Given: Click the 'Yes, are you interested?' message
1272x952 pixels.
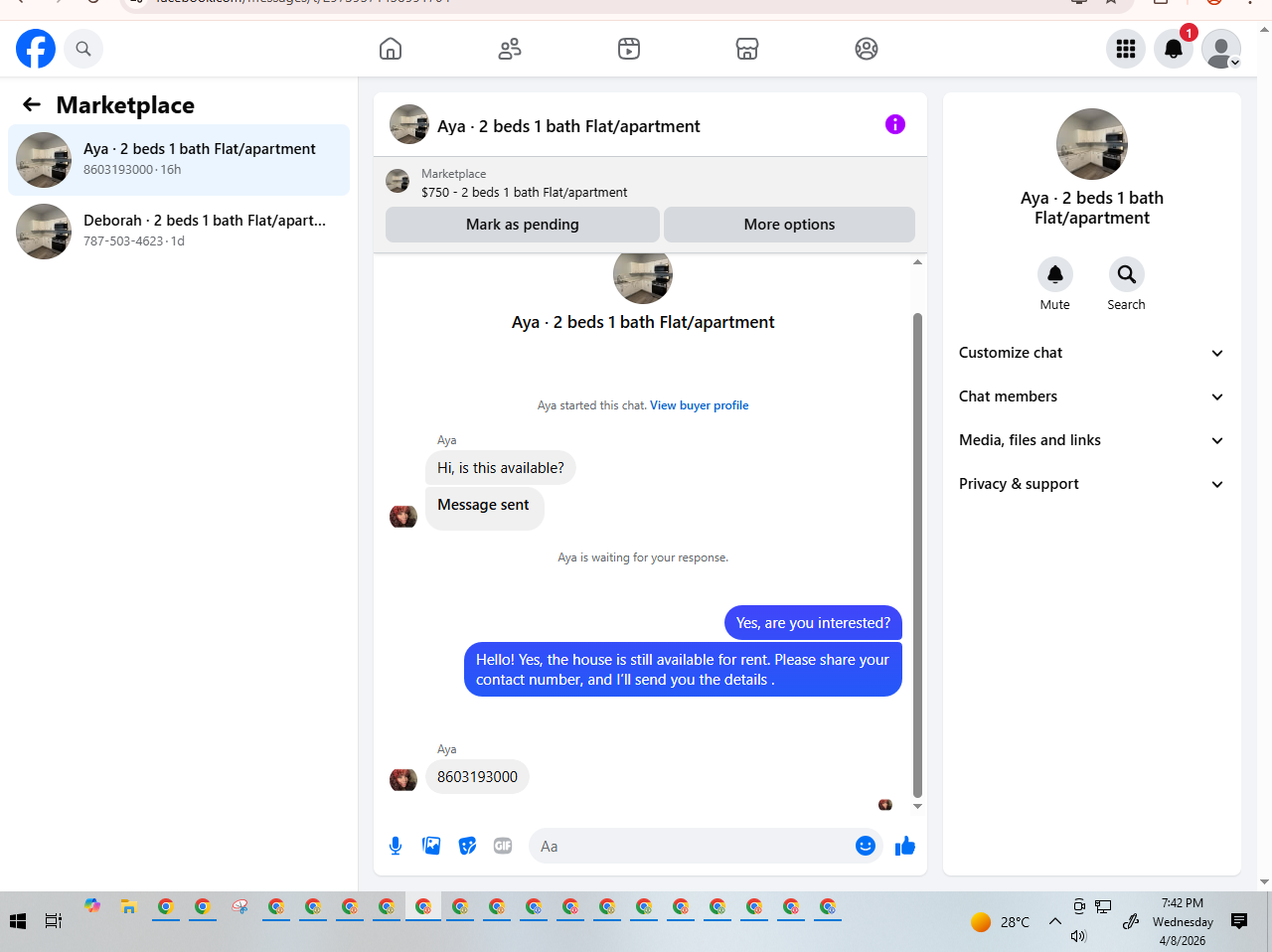Looking at the screenshot, I should (814, 623).
